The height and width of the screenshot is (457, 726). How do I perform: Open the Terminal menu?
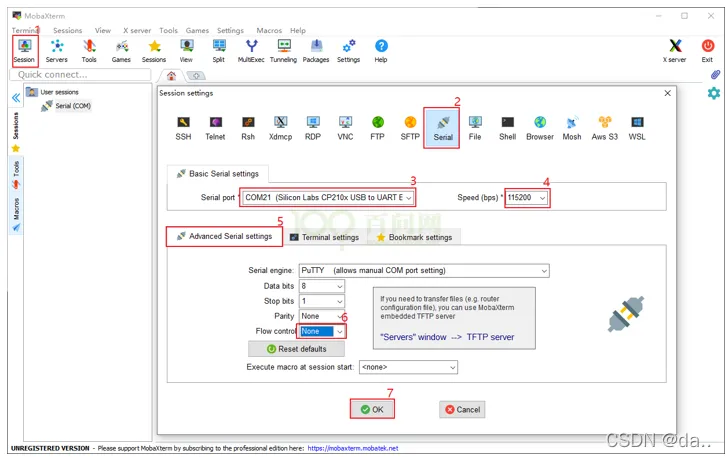click(24, 31)
